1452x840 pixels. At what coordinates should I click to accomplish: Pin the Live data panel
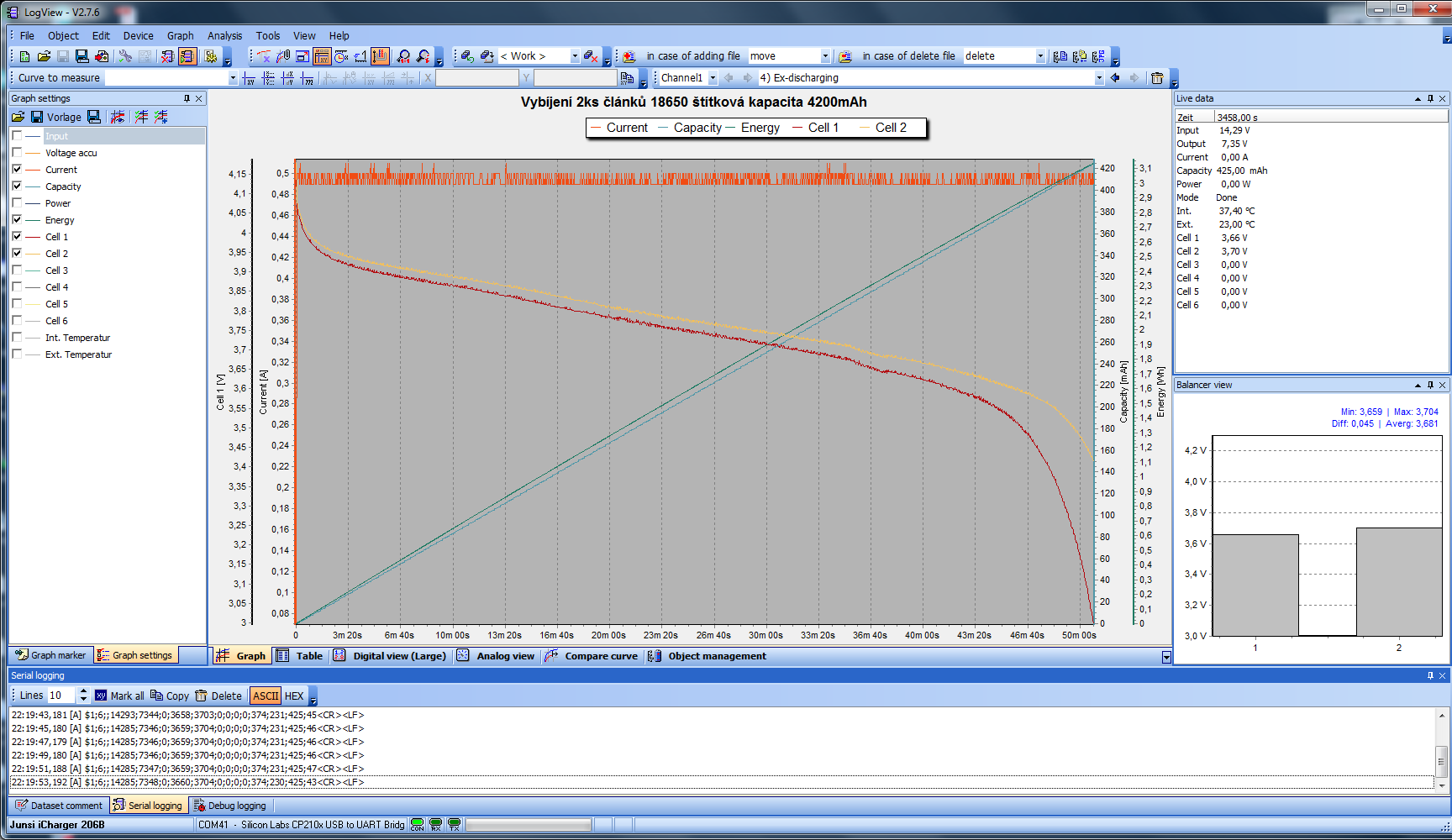(x=1430, y=98)
